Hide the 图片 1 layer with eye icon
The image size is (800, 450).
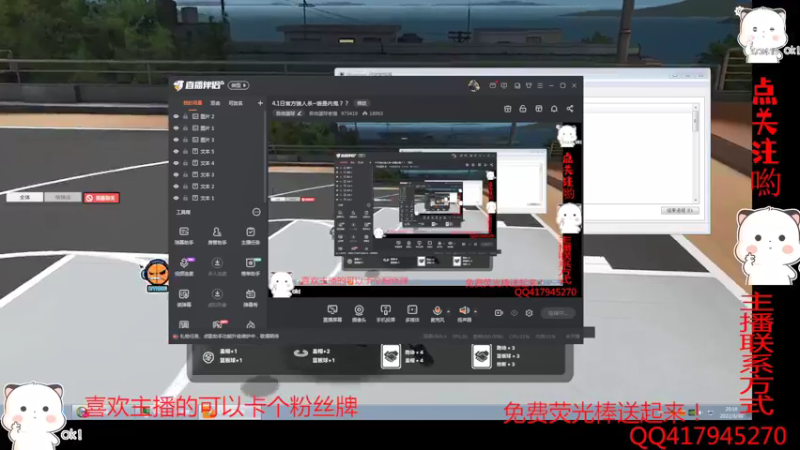[177, 128]
